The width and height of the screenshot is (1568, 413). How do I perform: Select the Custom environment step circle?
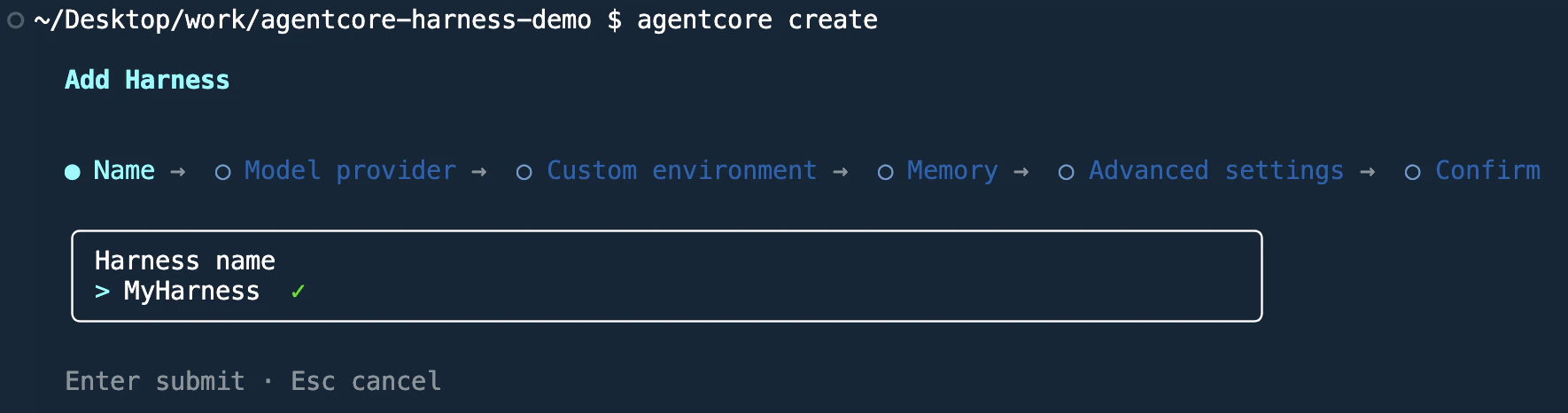(x=524, y=173)
